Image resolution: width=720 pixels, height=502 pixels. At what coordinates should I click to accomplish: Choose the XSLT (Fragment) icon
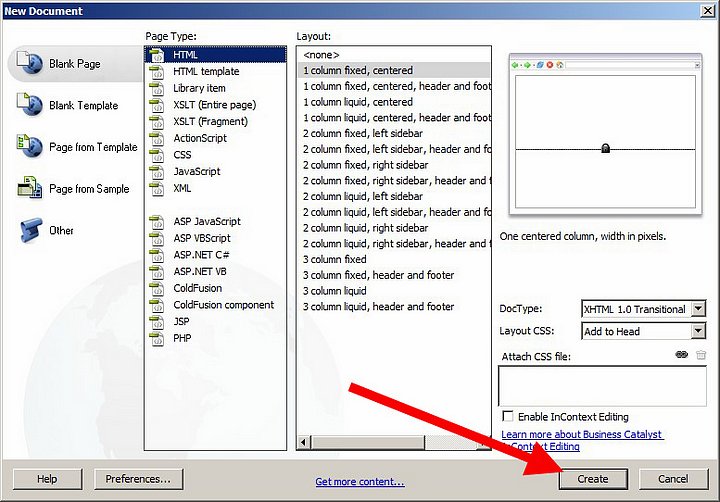[x=157, y=122]
